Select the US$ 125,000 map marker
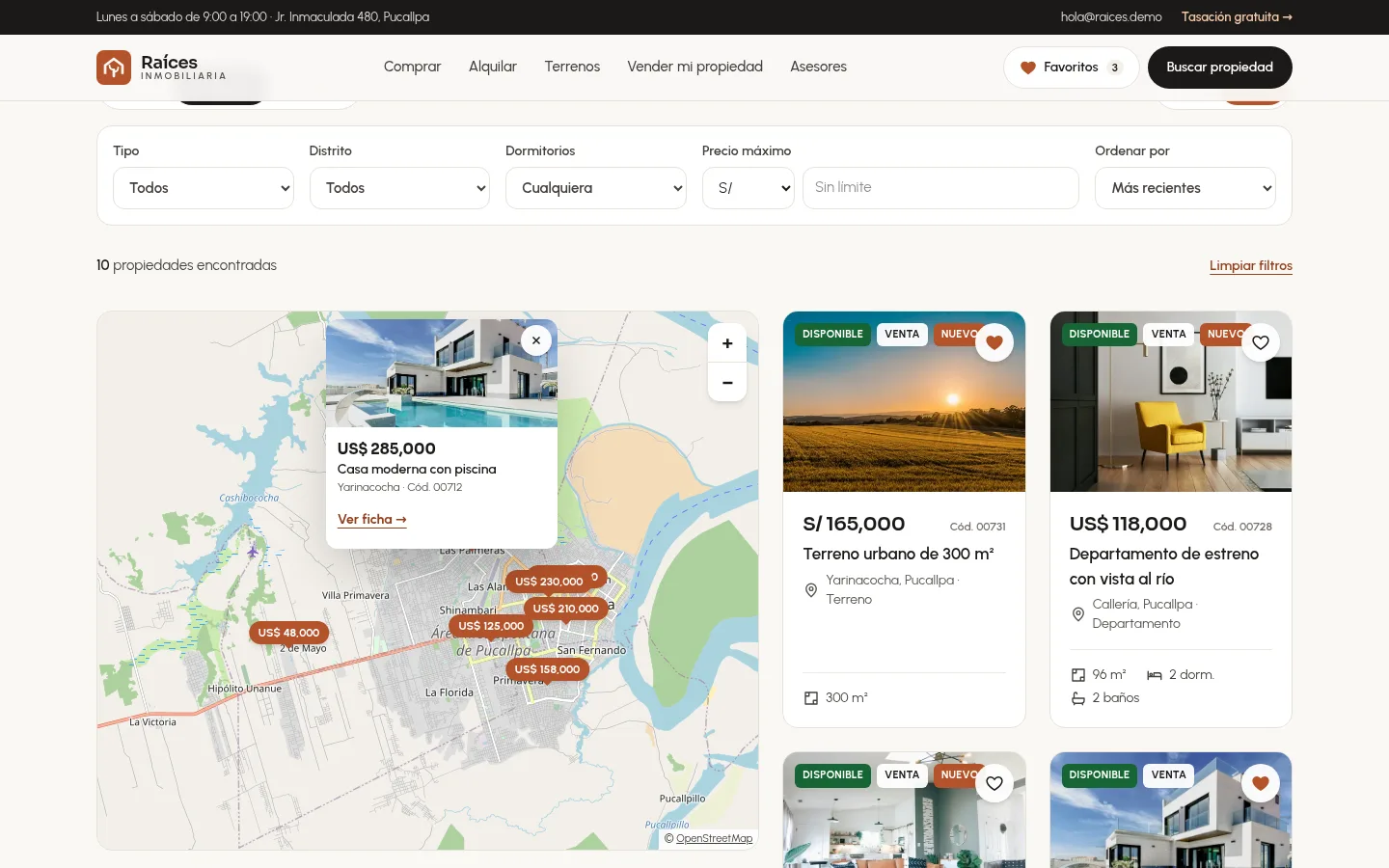The height and width of the screenshot is (868, 1389). (491, 626)
